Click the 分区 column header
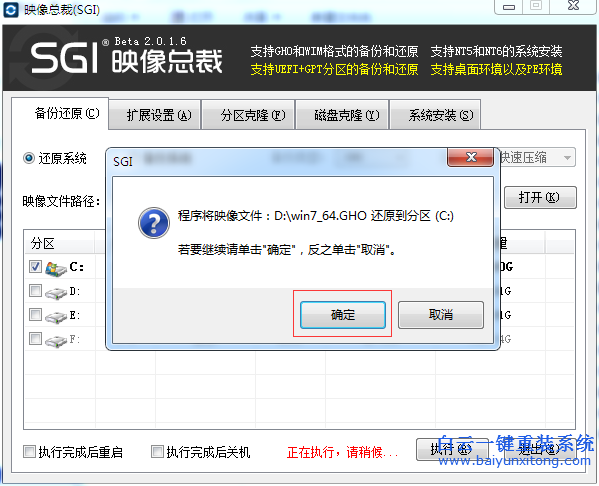The height and width of the screenshot is (486, 599). click(x=60, y=243)
